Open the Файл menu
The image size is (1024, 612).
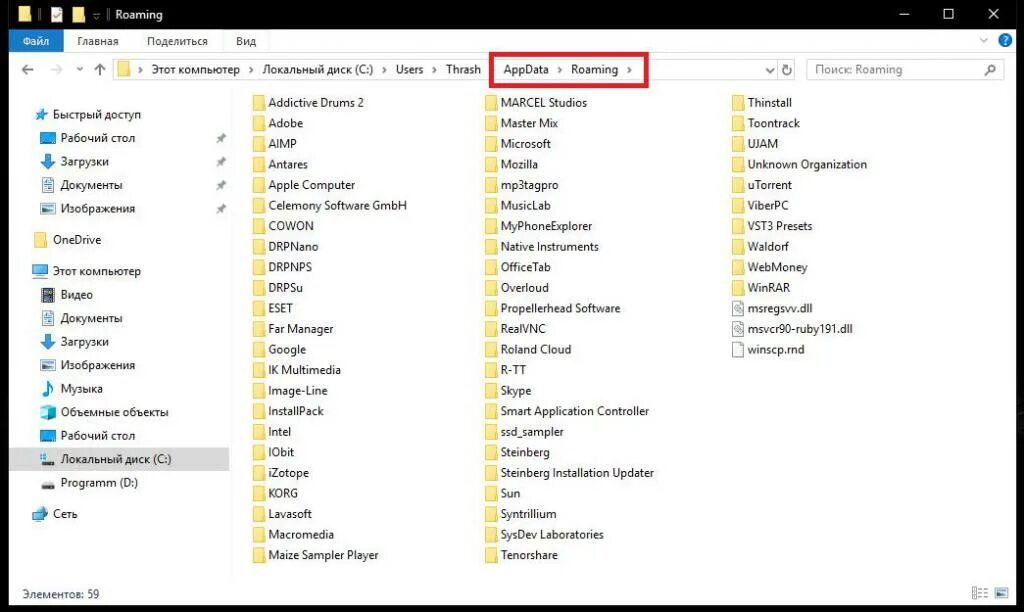coord(36,40)
